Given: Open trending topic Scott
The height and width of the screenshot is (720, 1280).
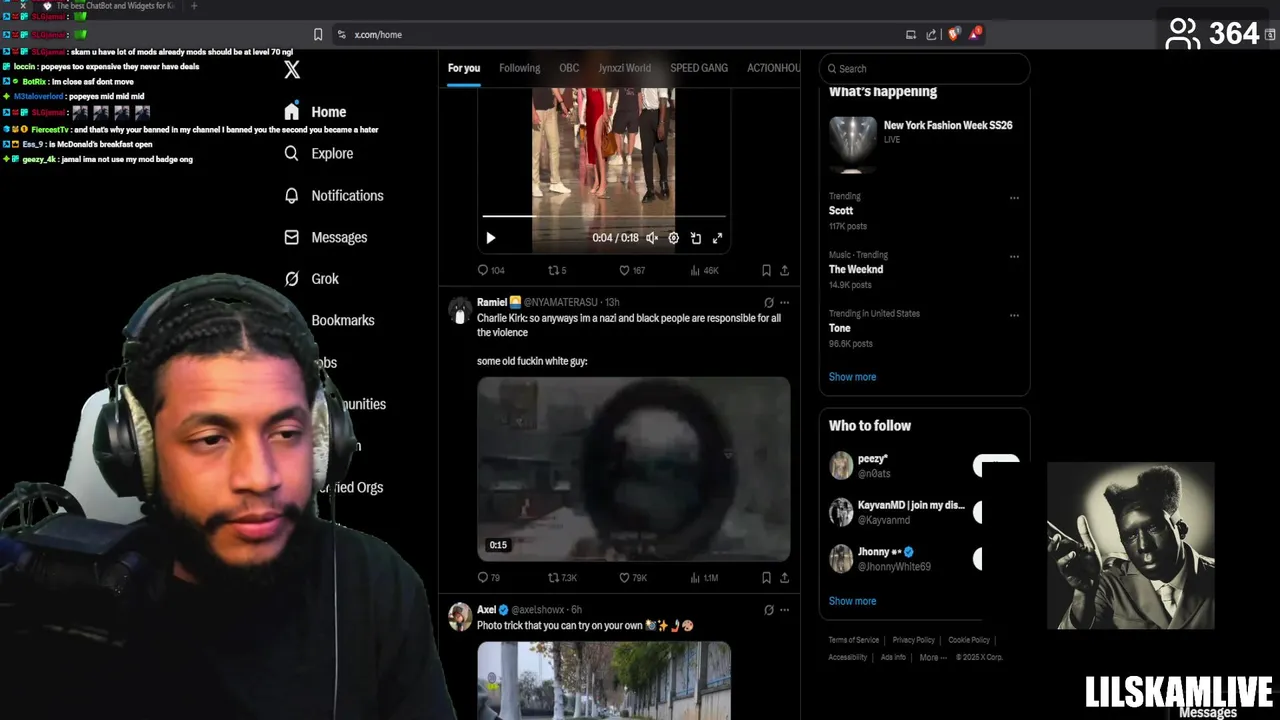Looking at the screenshot, I should 841,211.
